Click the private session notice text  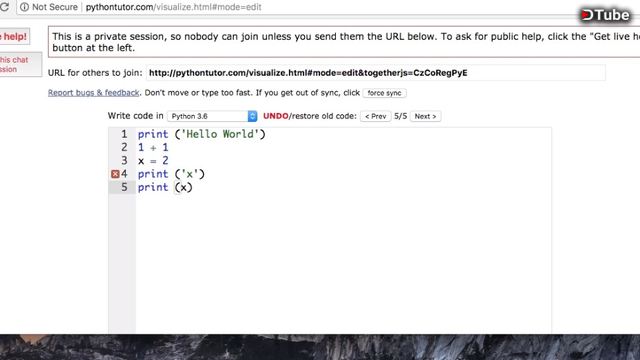pos(346,42)
